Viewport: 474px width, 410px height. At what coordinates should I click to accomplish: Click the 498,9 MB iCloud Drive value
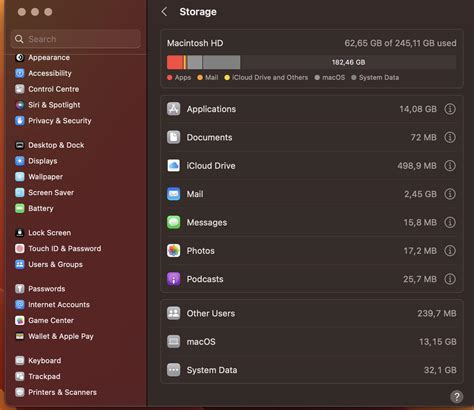(x=417, y=166)
